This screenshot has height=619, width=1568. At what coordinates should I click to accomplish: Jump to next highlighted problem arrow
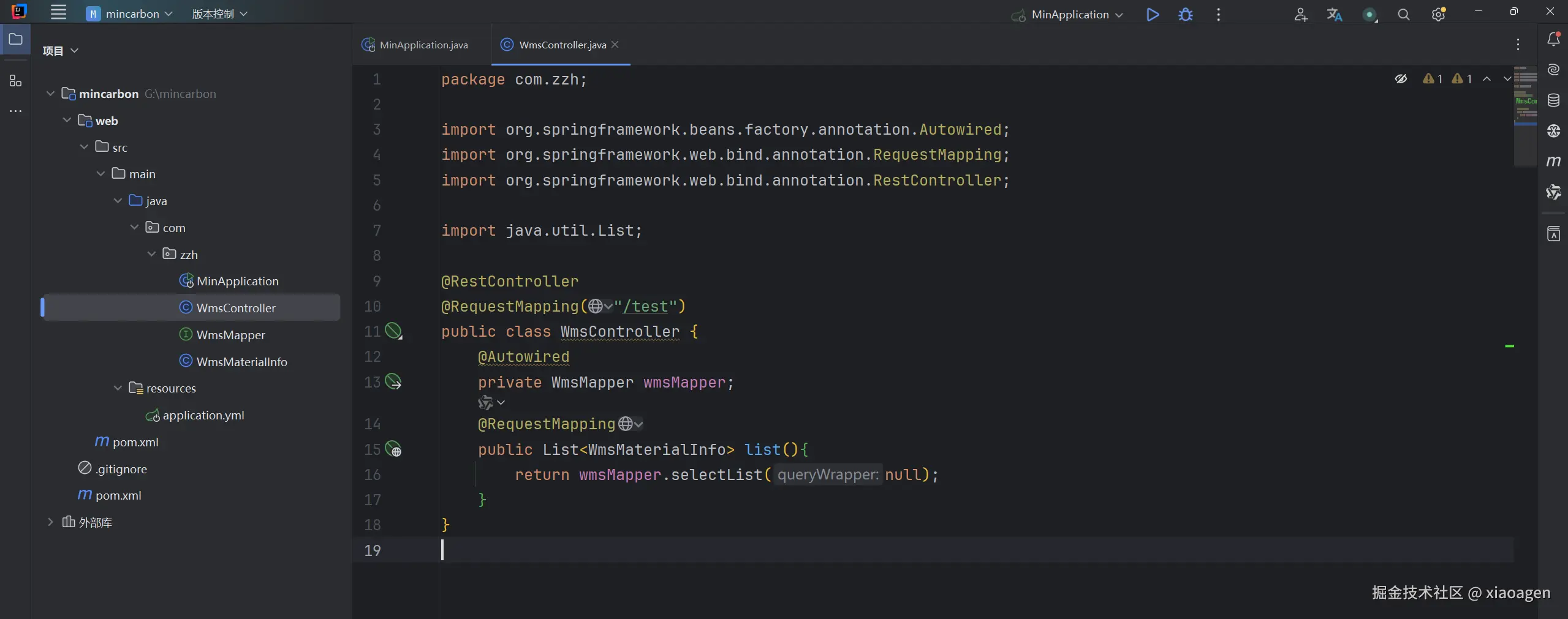click(x=1507, y=78)
